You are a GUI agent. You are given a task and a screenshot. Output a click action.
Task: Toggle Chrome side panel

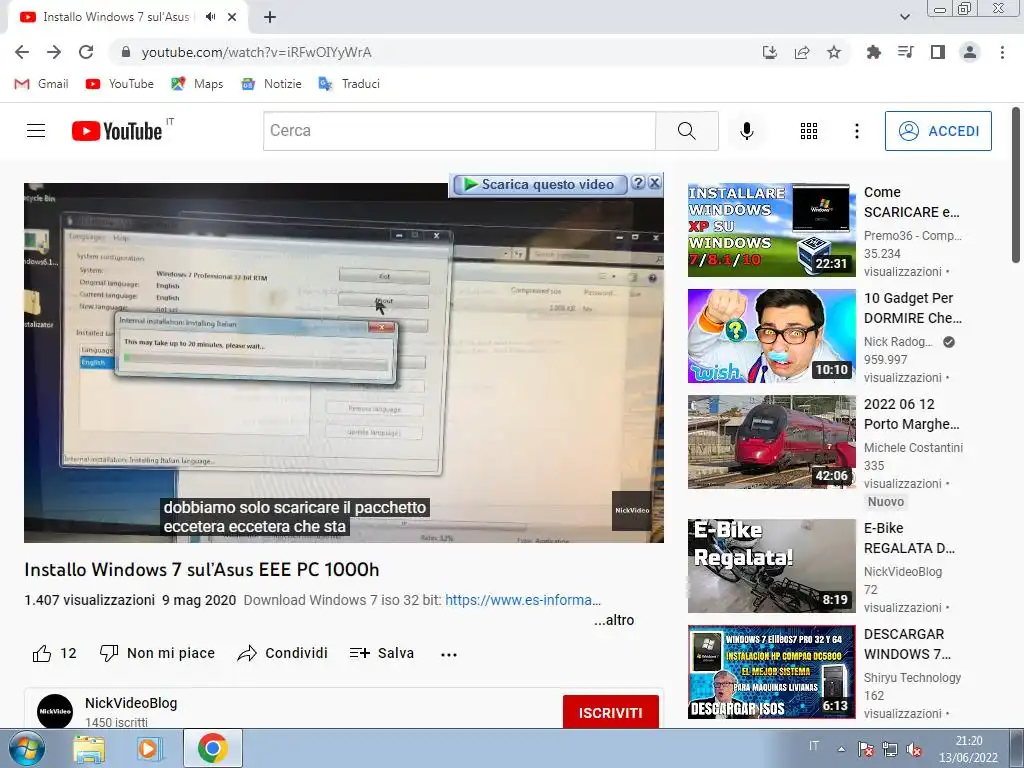pos(938,52)
